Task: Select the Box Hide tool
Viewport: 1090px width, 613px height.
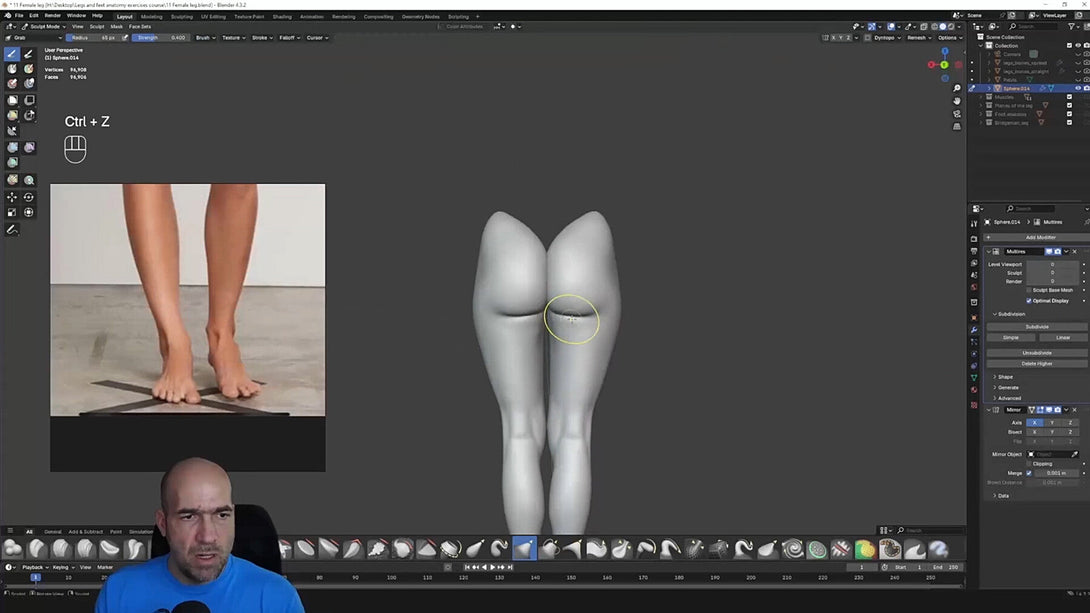Action: coord(29,100)
